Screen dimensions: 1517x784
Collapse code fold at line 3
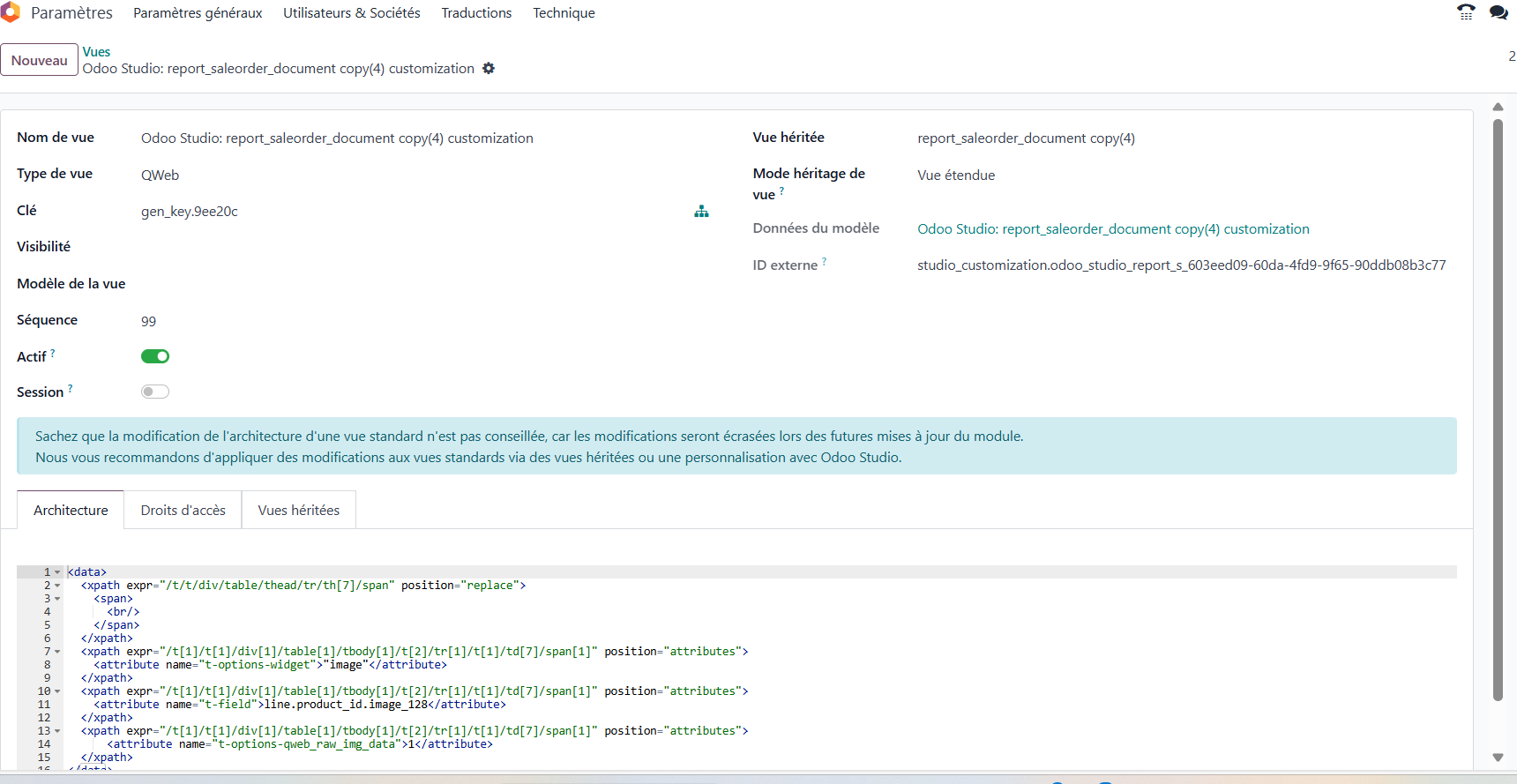click(57, 599)
